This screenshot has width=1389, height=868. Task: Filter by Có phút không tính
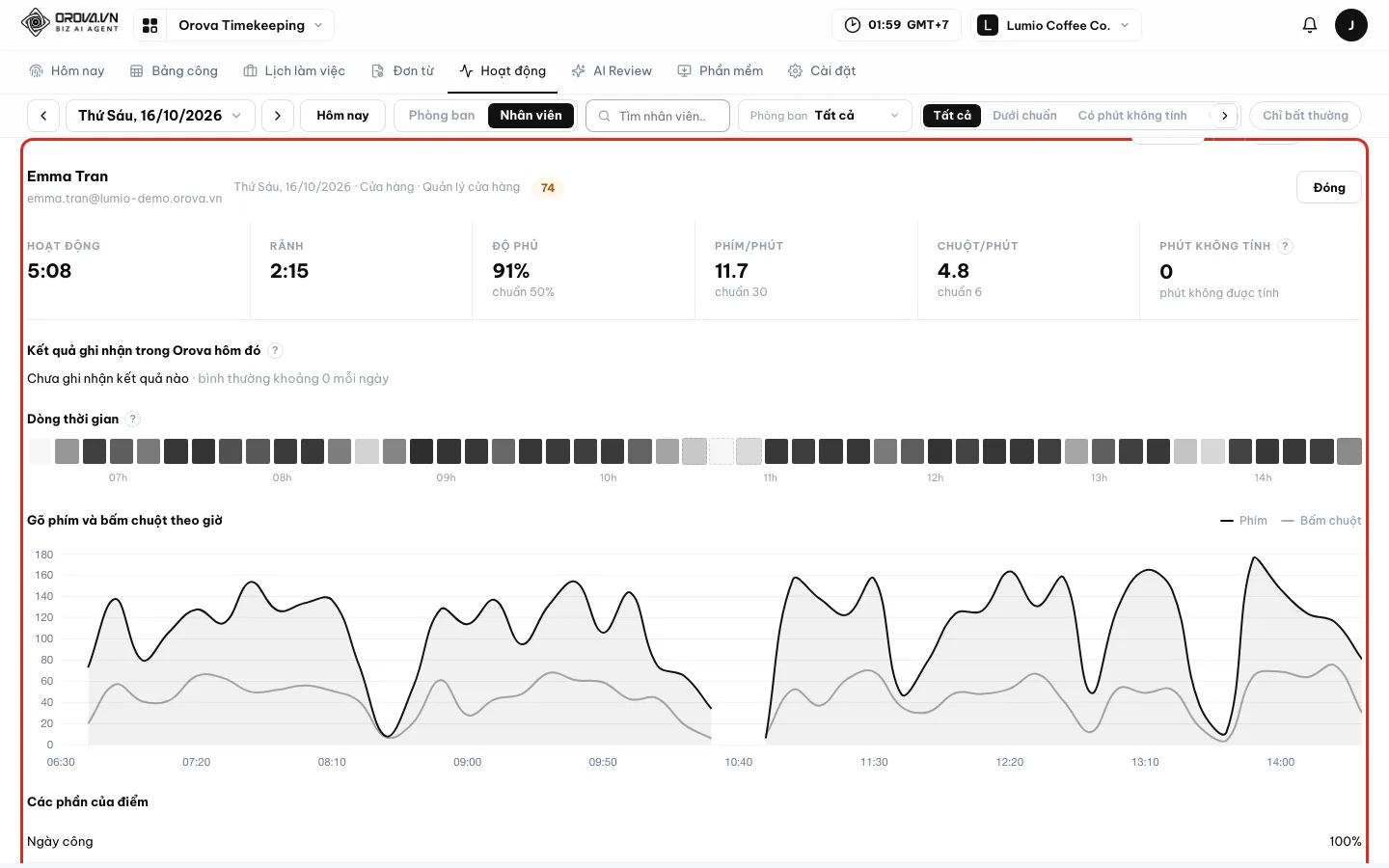1132,116
